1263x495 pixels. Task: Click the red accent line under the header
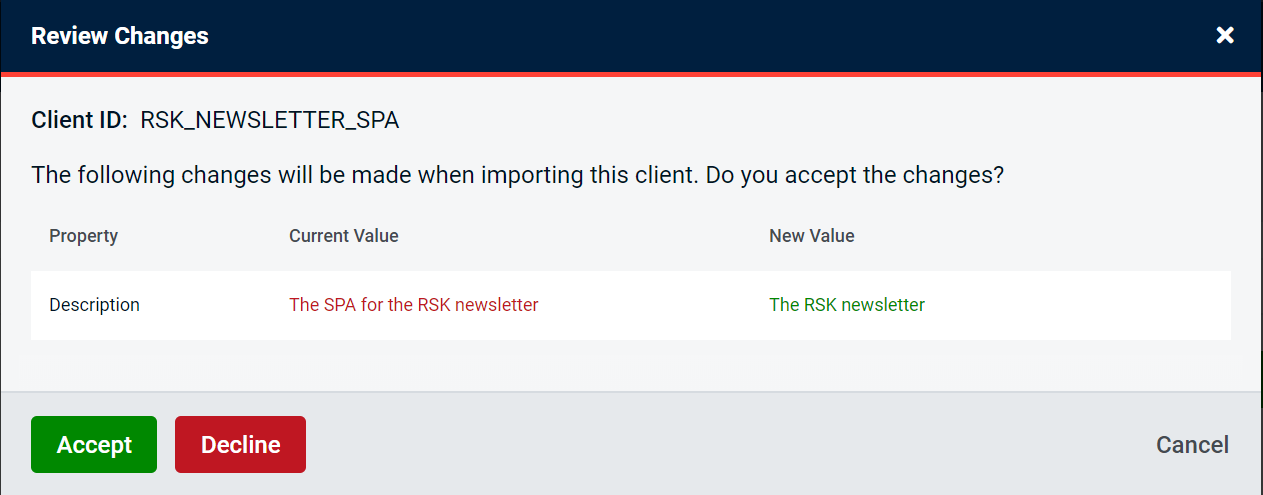click(630, 74)
